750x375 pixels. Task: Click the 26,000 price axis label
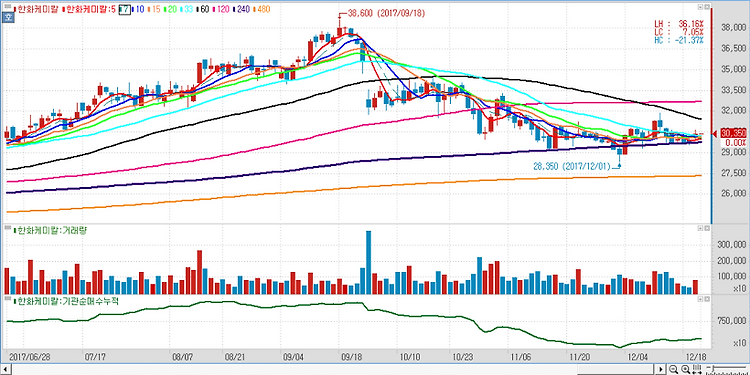pos(733,194)
